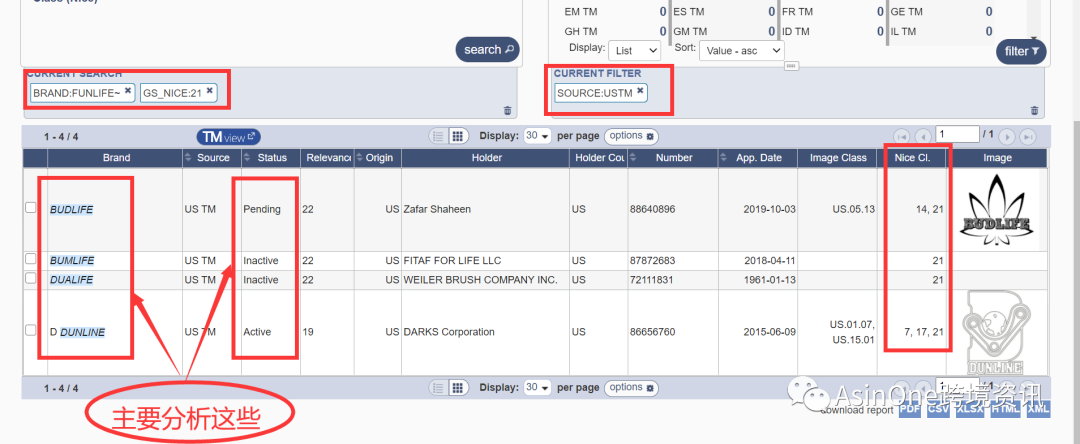Sort table by Origin column arrows
The width and height of the screenshot is (1080, 444).
pos(359,158)
